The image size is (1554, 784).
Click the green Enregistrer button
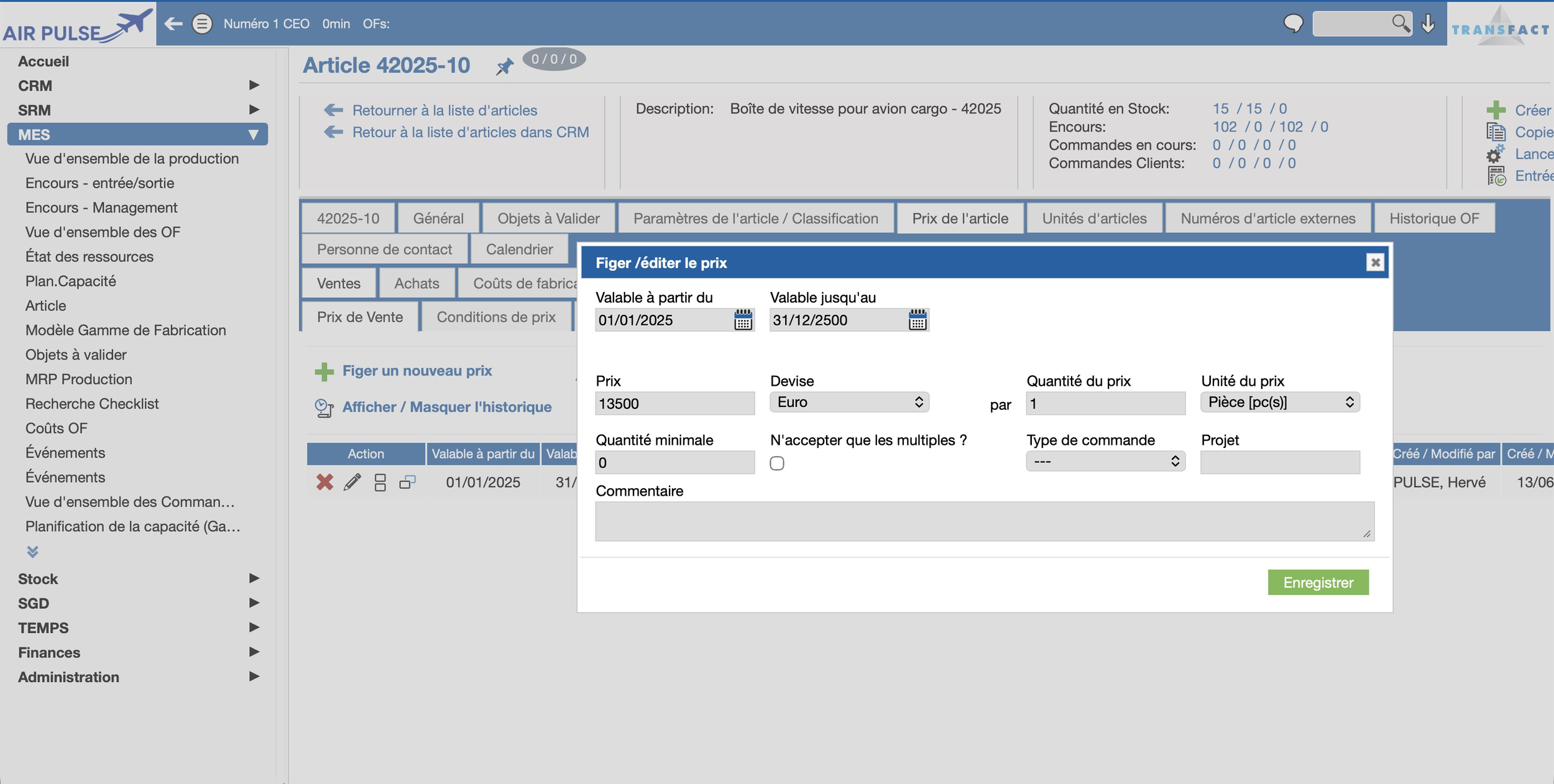[1318, 583]
